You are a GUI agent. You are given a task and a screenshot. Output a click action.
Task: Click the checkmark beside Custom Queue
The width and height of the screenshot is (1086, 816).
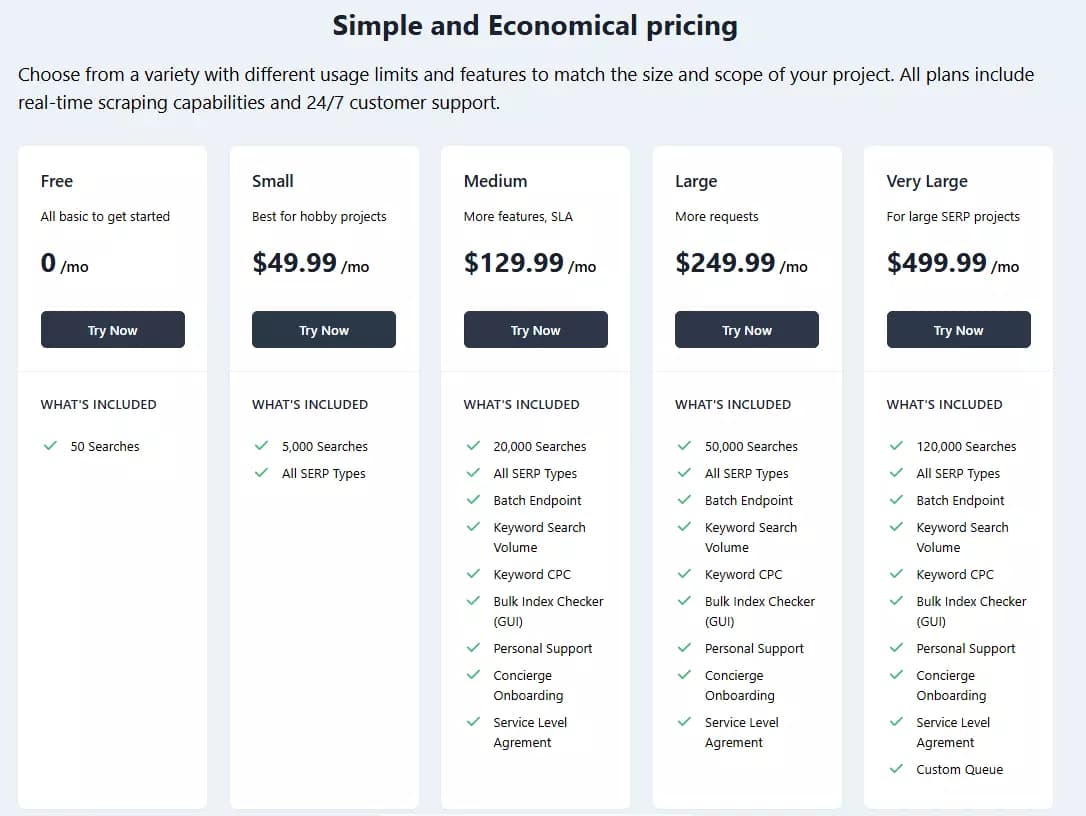896,769
